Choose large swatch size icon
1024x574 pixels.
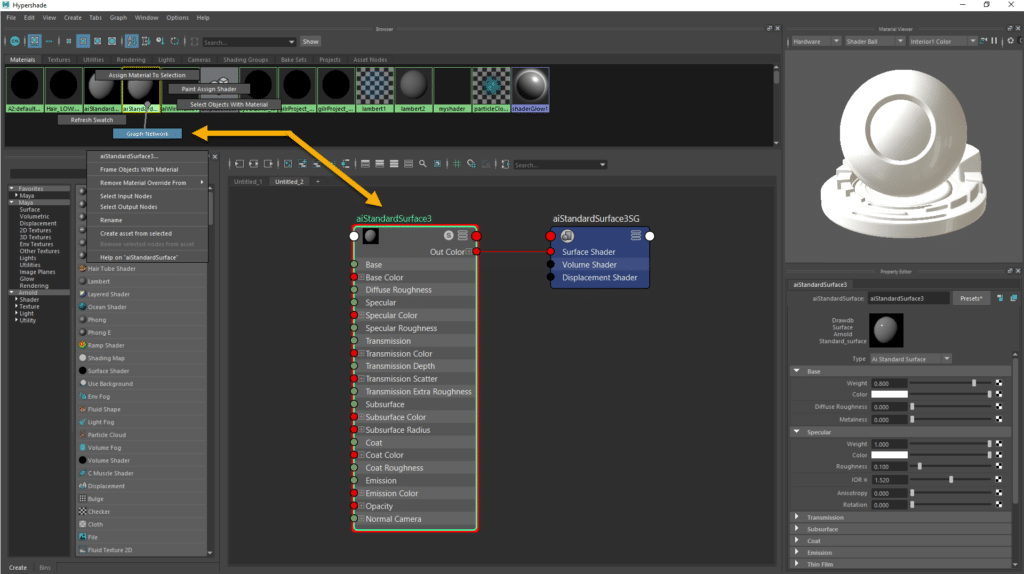[97, 41]
